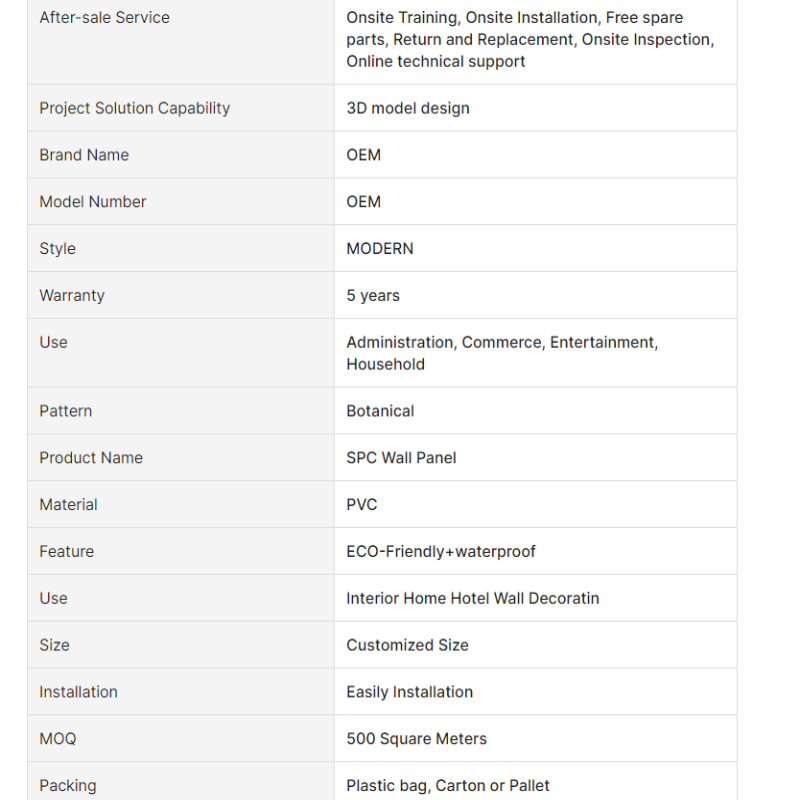Select the "5 years" warranty value
The height and width of the screenshot is (800, 800).
[372, 296]
